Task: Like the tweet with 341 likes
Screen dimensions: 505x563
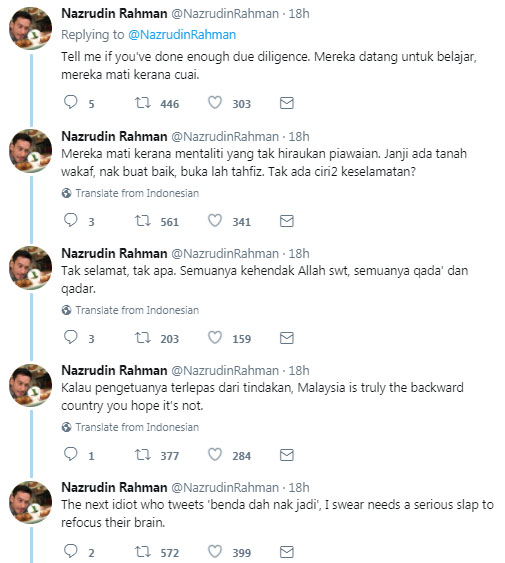Action: (215, 220)
